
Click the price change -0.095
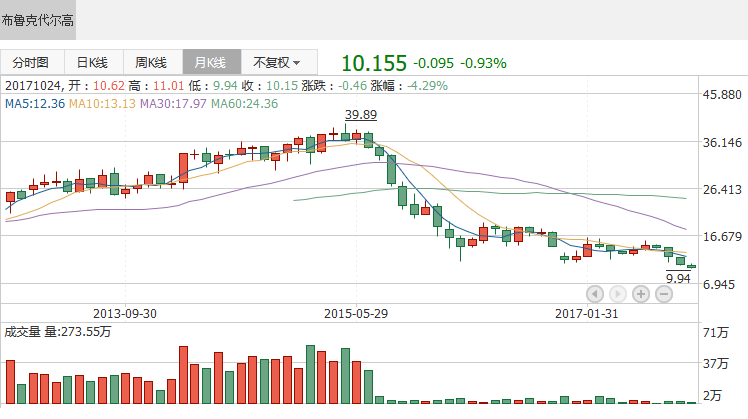434,63
